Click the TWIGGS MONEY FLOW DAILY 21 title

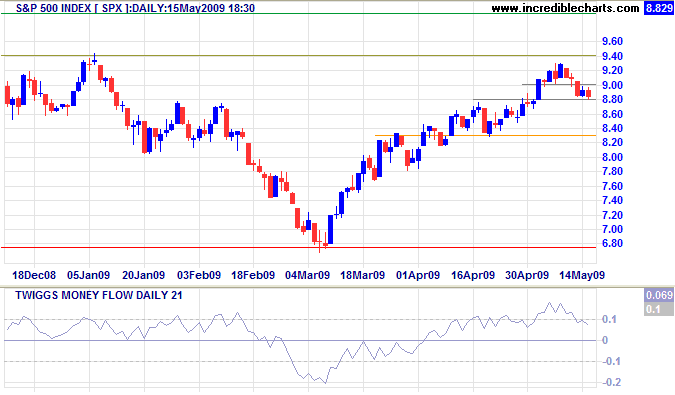[99, 295]
